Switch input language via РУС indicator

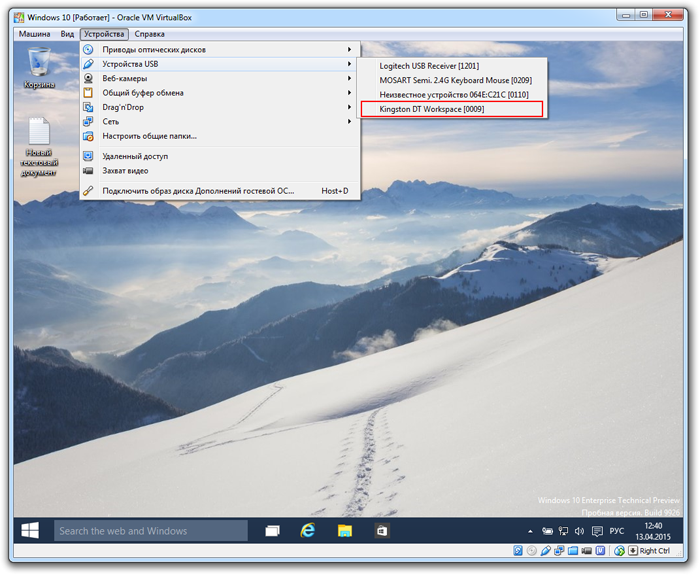(617, 531)
